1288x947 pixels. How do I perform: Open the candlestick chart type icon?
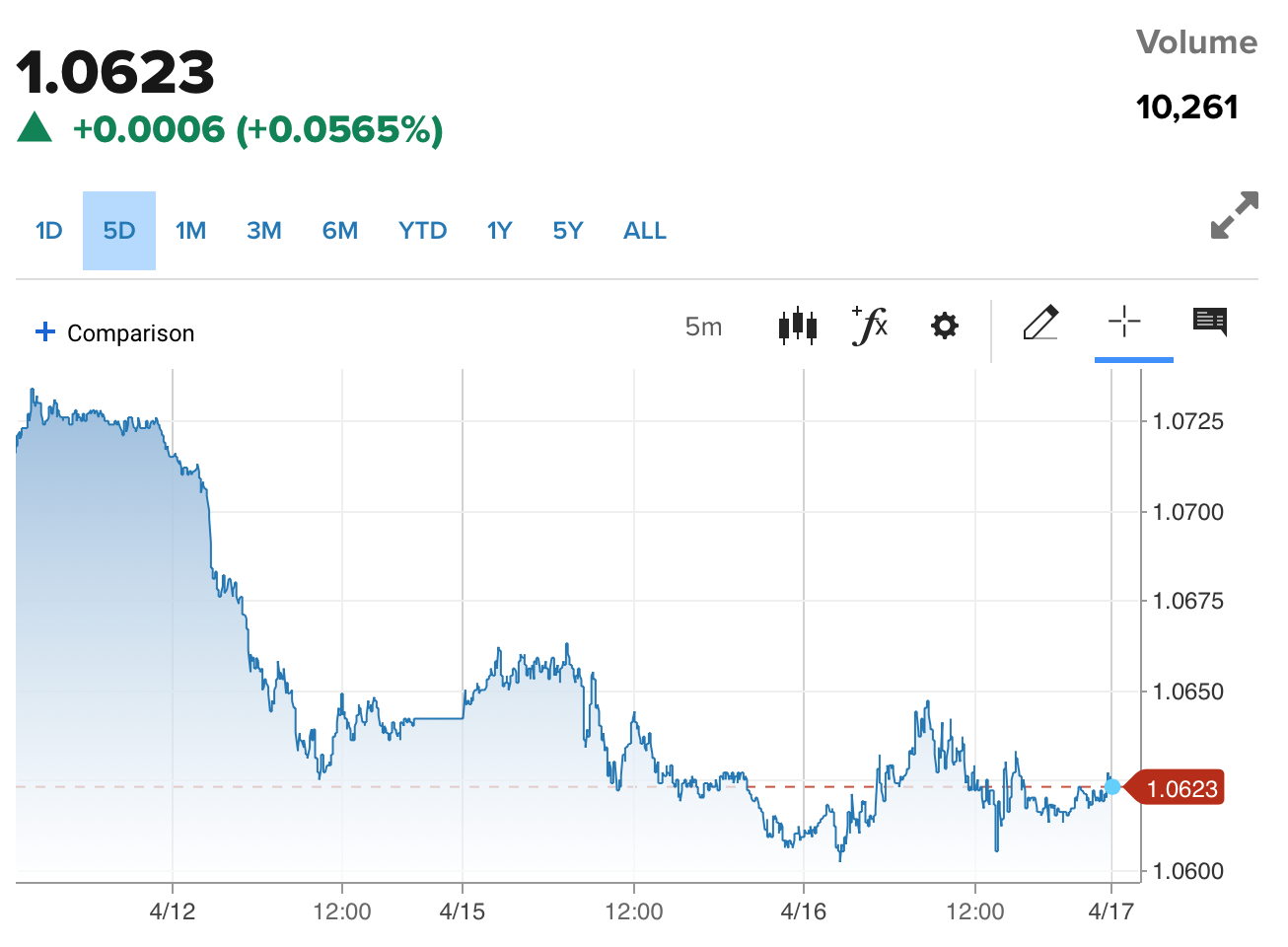tap(797, 326)
